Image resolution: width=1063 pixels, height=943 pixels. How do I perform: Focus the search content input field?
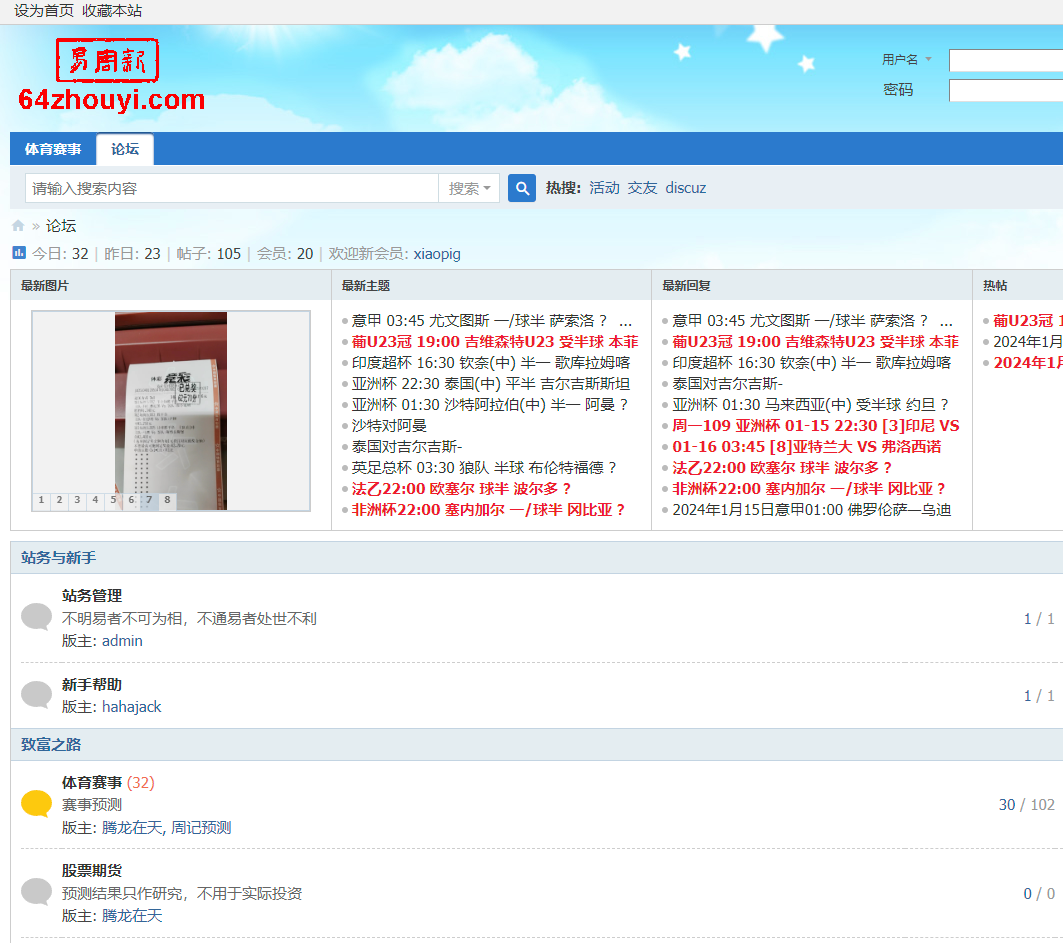(x=231, y=188)
